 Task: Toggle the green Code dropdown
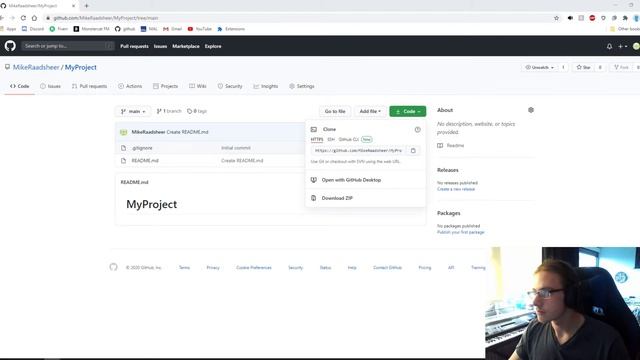407,111
